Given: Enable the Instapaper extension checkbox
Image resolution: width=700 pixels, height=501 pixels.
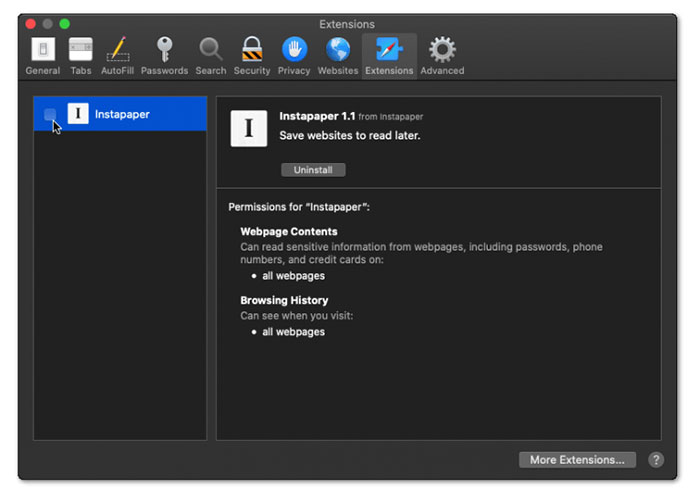Looking at the screenshot, I should pyautogui.click(x=50, y=115).
